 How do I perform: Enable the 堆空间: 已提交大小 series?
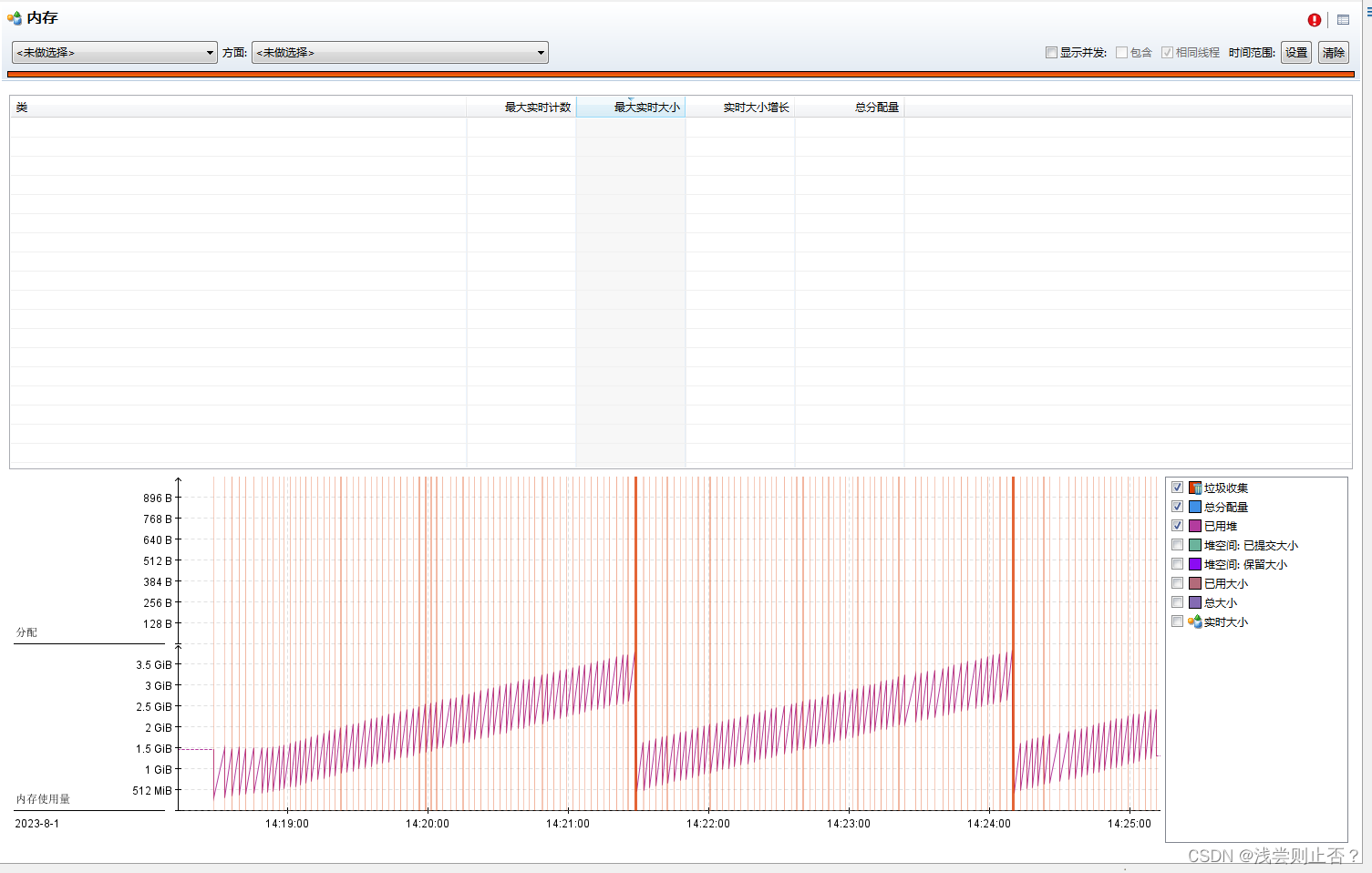click(x=1177, y=544)
